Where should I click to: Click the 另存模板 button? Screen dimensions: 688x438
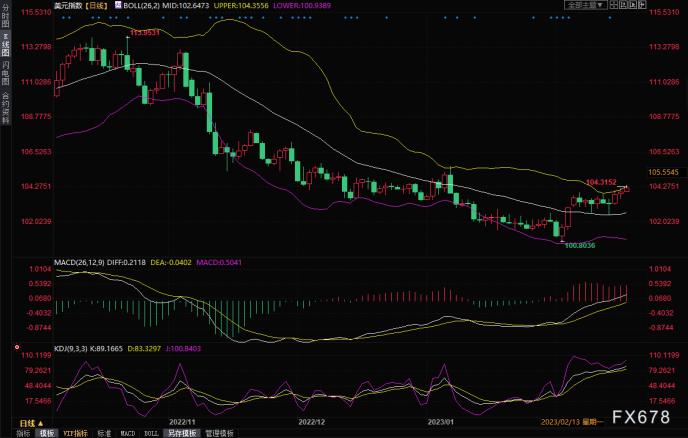pos(183,433)
